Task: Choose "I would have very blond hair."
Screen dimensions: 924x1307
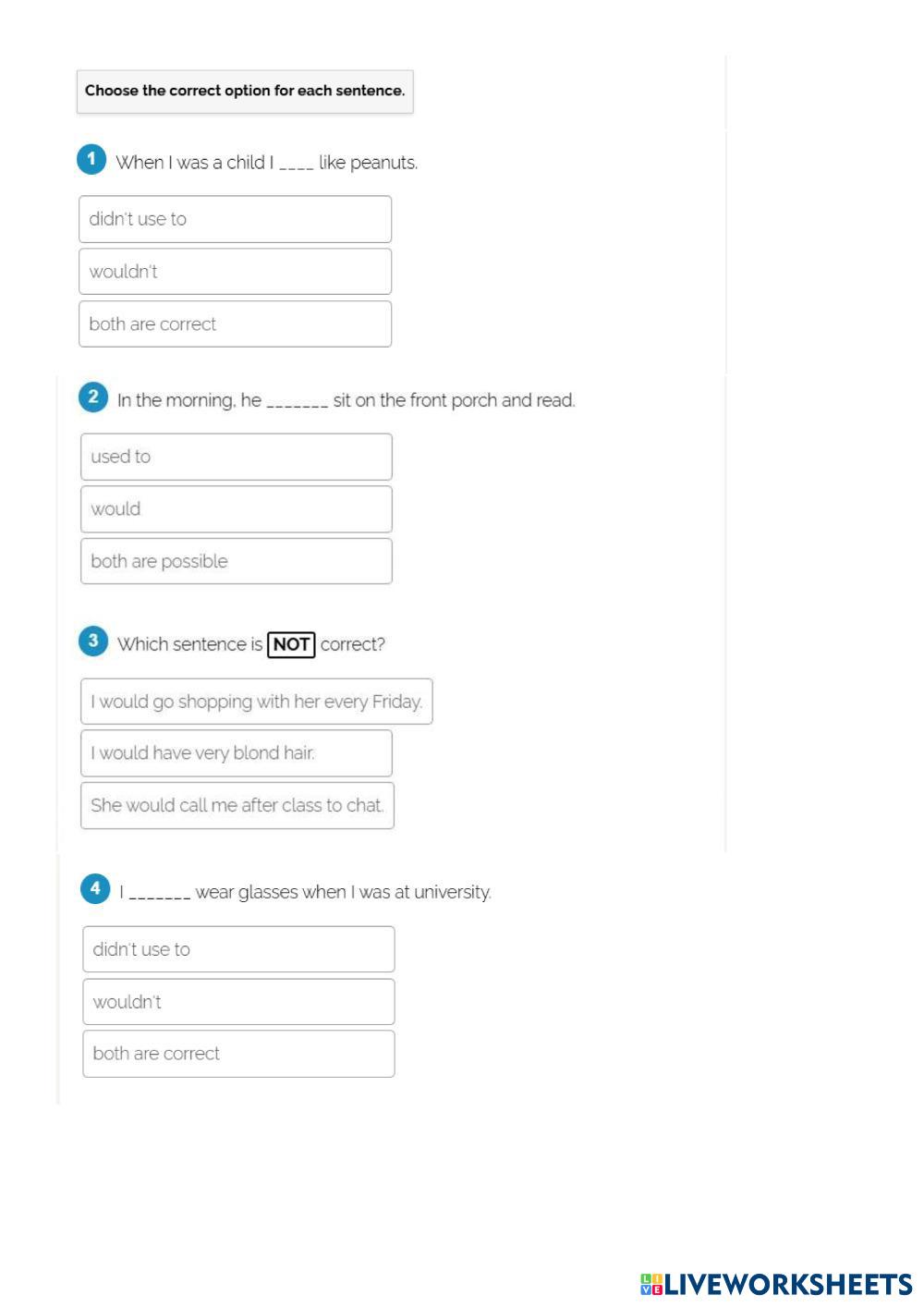Action: click(x=236, y=753)
